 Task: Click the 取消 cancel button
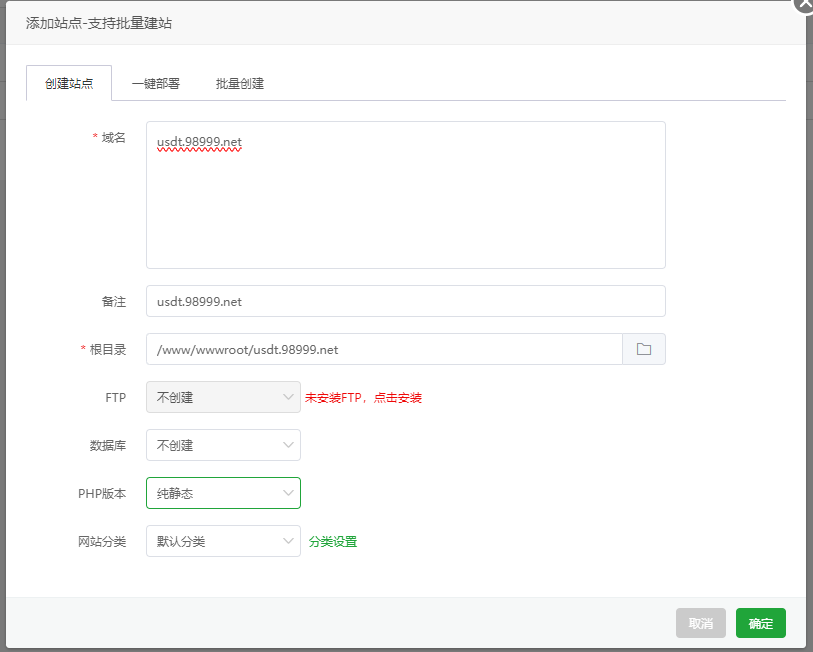[x=700, y=623]
